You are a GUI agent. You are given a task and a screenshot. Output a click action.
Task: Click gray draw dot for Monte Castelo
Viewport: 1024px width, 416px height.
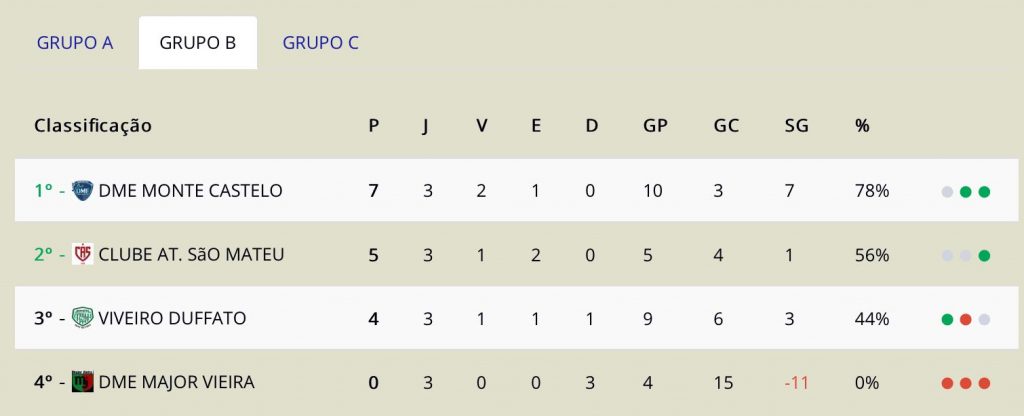coord(947,192)
